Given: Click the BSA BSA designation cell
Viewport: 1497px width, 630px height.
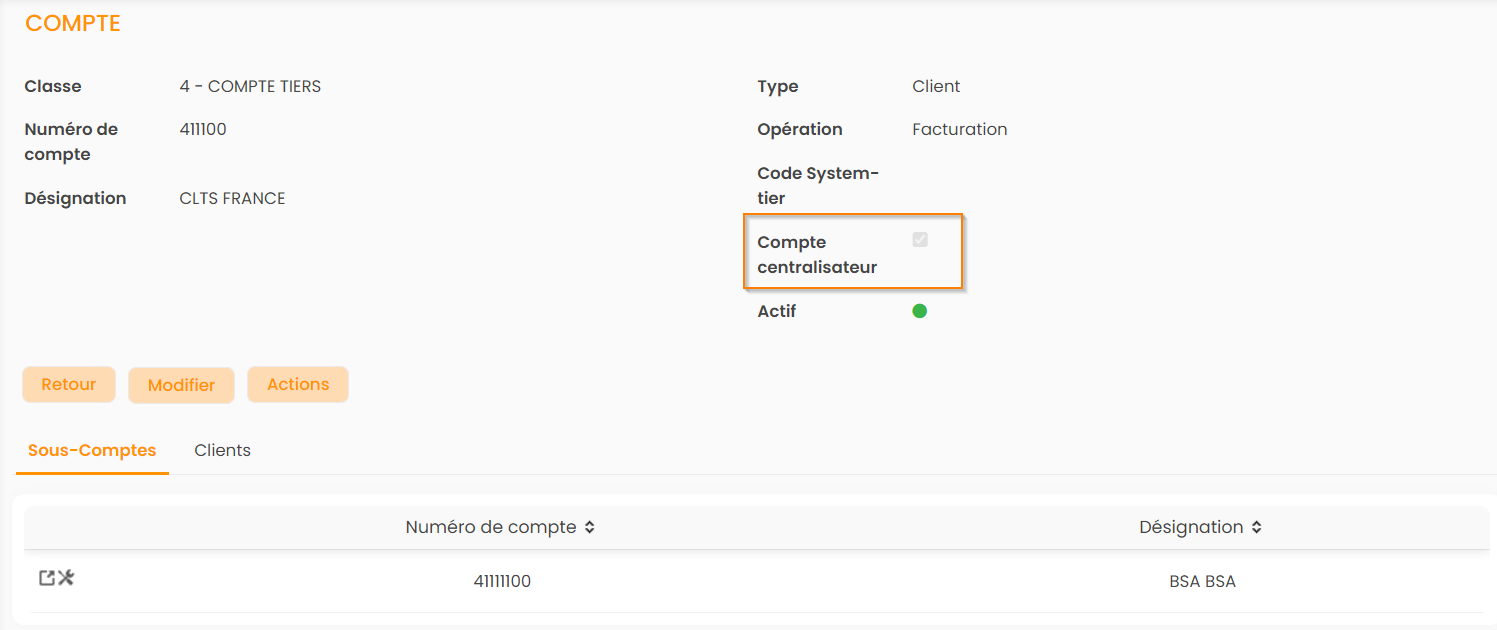Looking at the screenshot, I should pos(1202,581).
